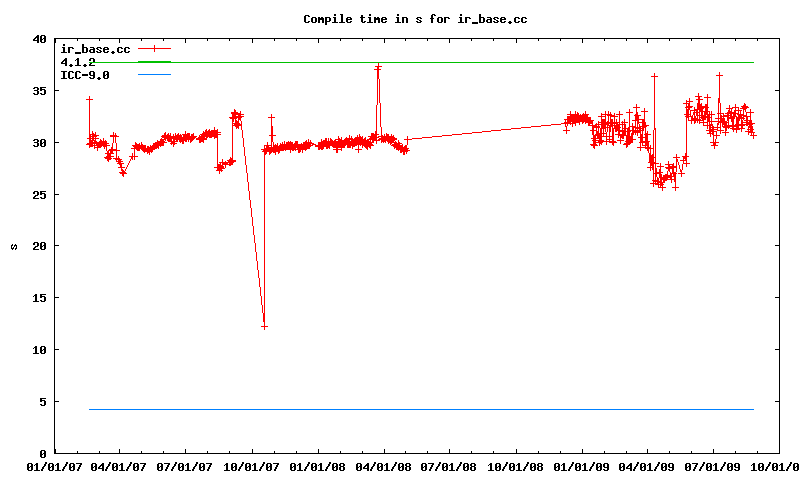800x480 pixels.
Task: Click the 07/01/09 x-axis date label
Action: coord(712,466)
